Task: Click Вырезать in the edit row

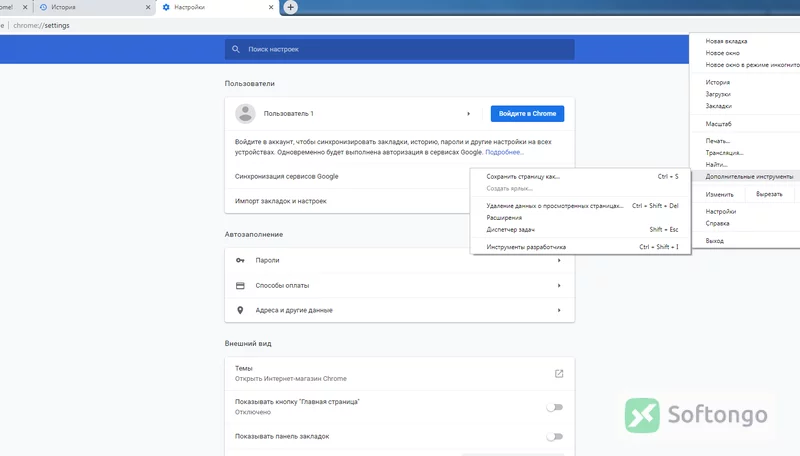Action: 769,194
